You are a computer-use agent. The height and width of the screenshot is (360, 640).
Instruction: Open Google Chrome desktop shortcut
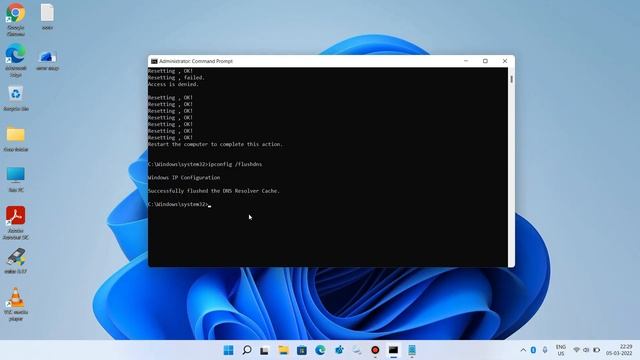[16, 19]
